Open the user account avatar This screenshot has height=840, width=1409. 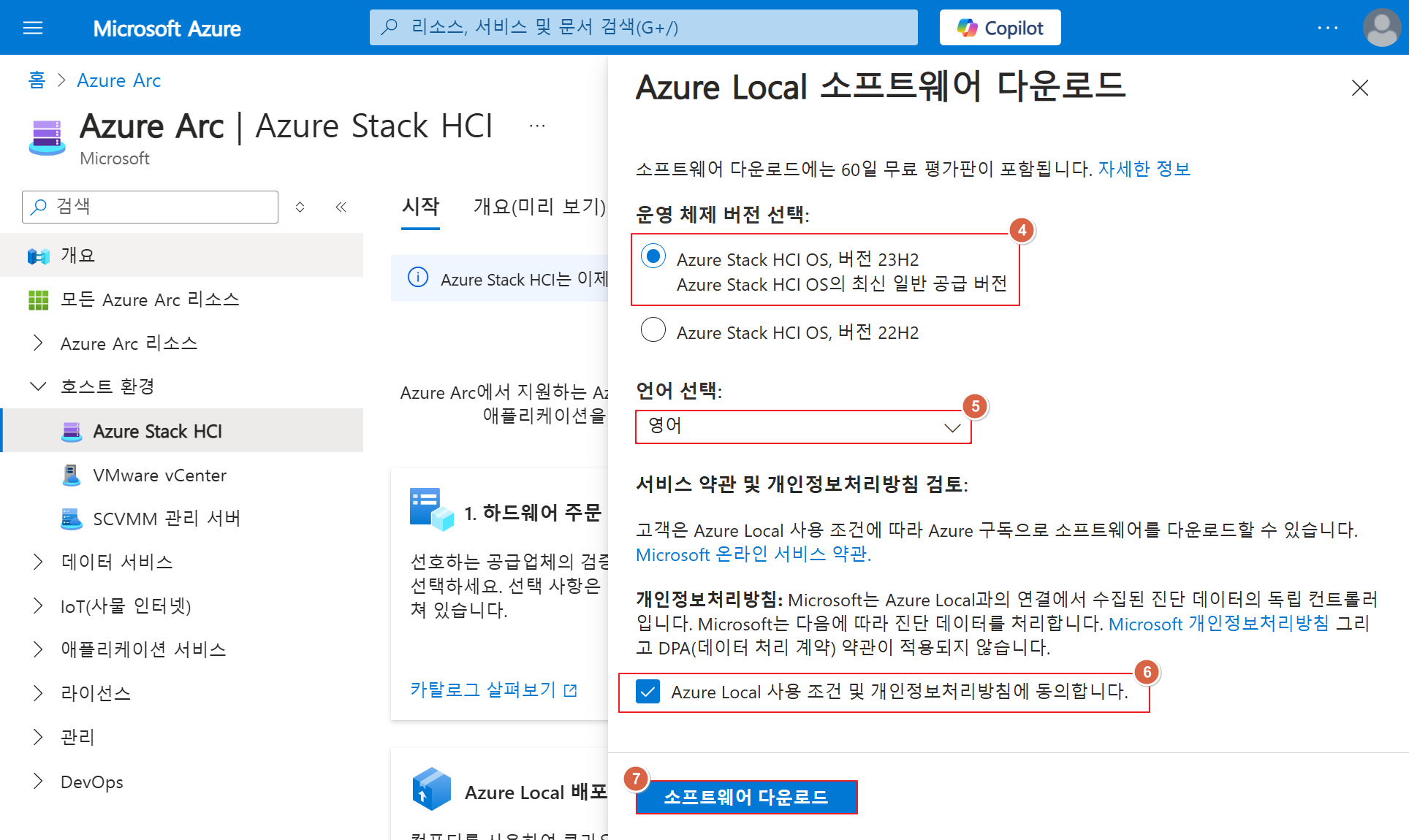pyautogui.click(x=1381, y=28)
